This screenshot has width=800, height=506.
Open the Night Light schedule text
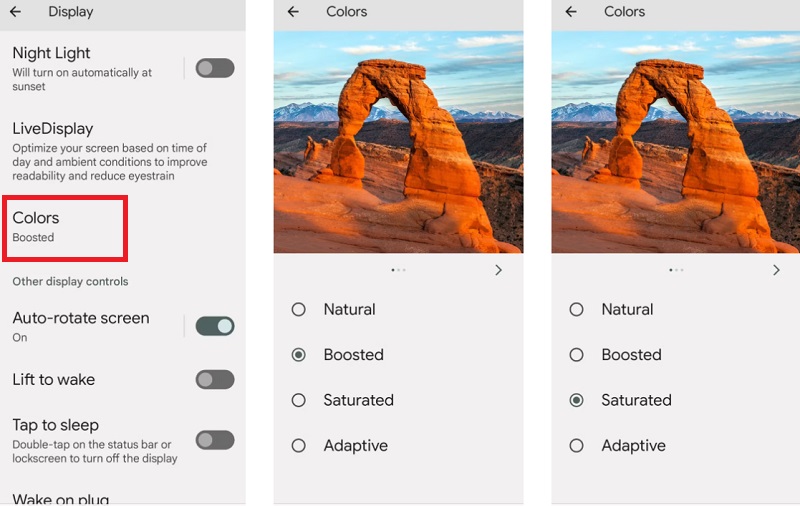coord(82,79)
